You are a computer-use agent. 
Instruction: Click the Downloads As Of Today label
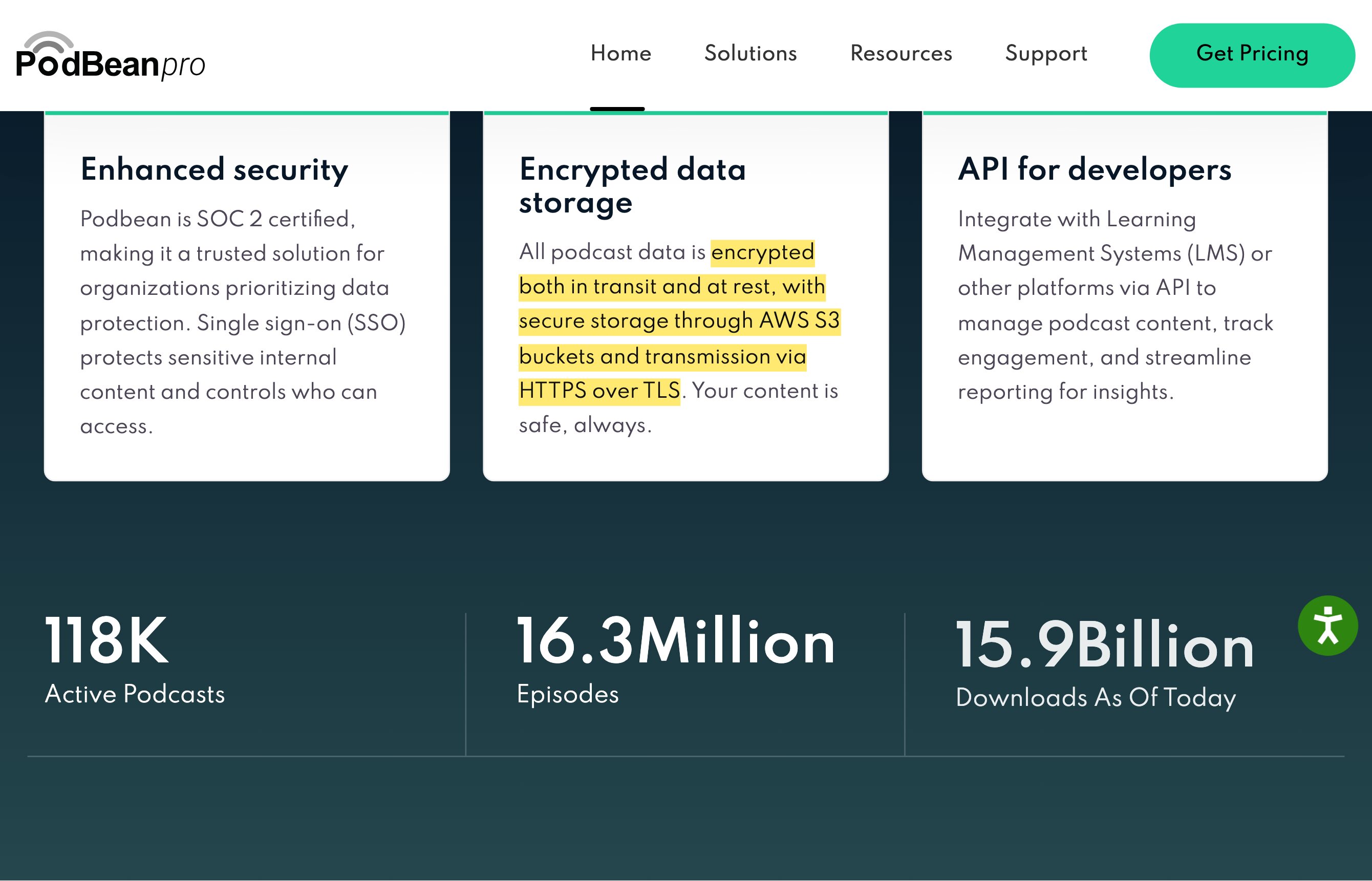tap(1096, 698)
